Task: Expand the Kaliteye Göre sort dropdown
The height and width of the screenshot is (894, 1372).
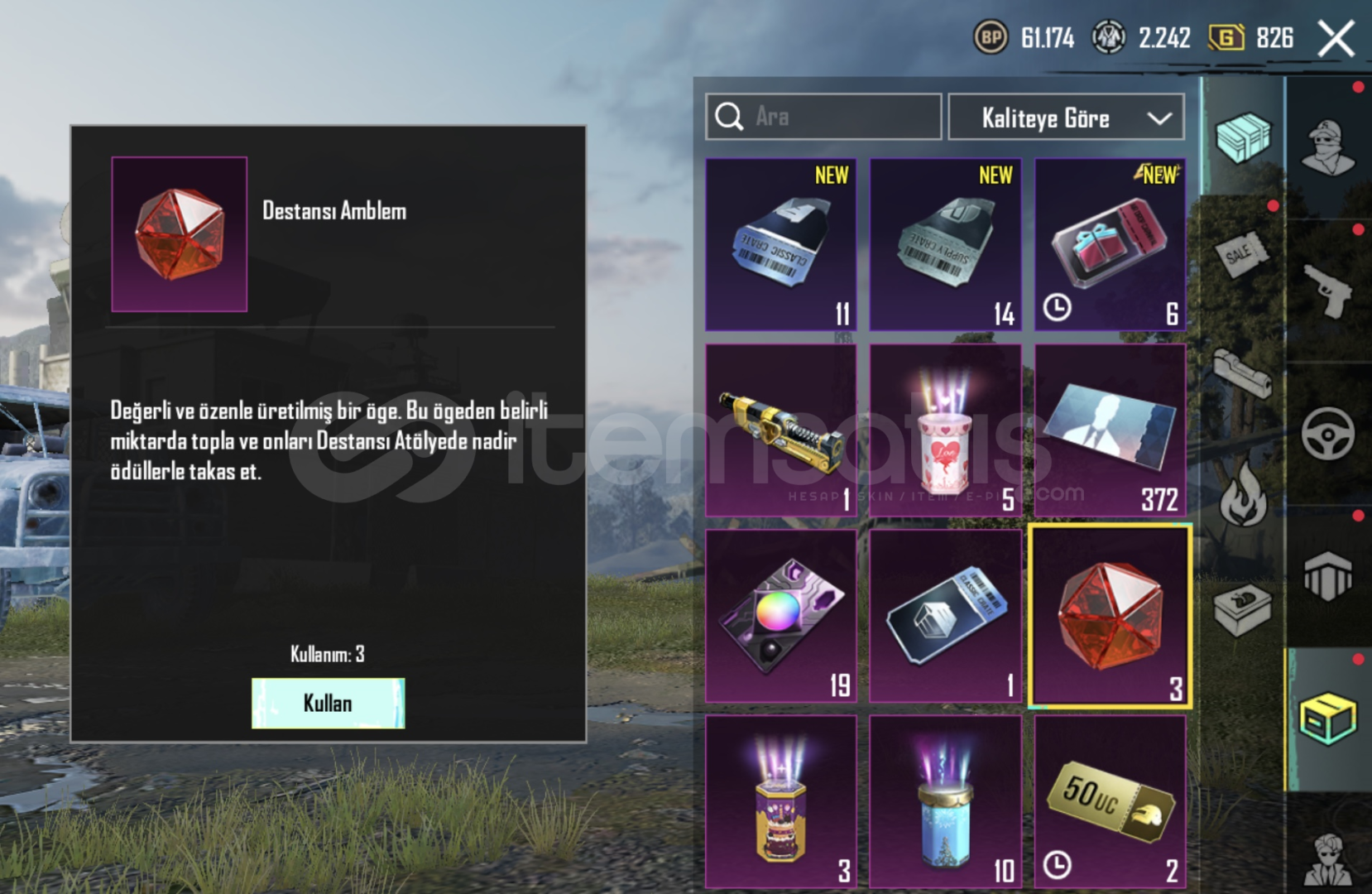Action: [1066, 118]
